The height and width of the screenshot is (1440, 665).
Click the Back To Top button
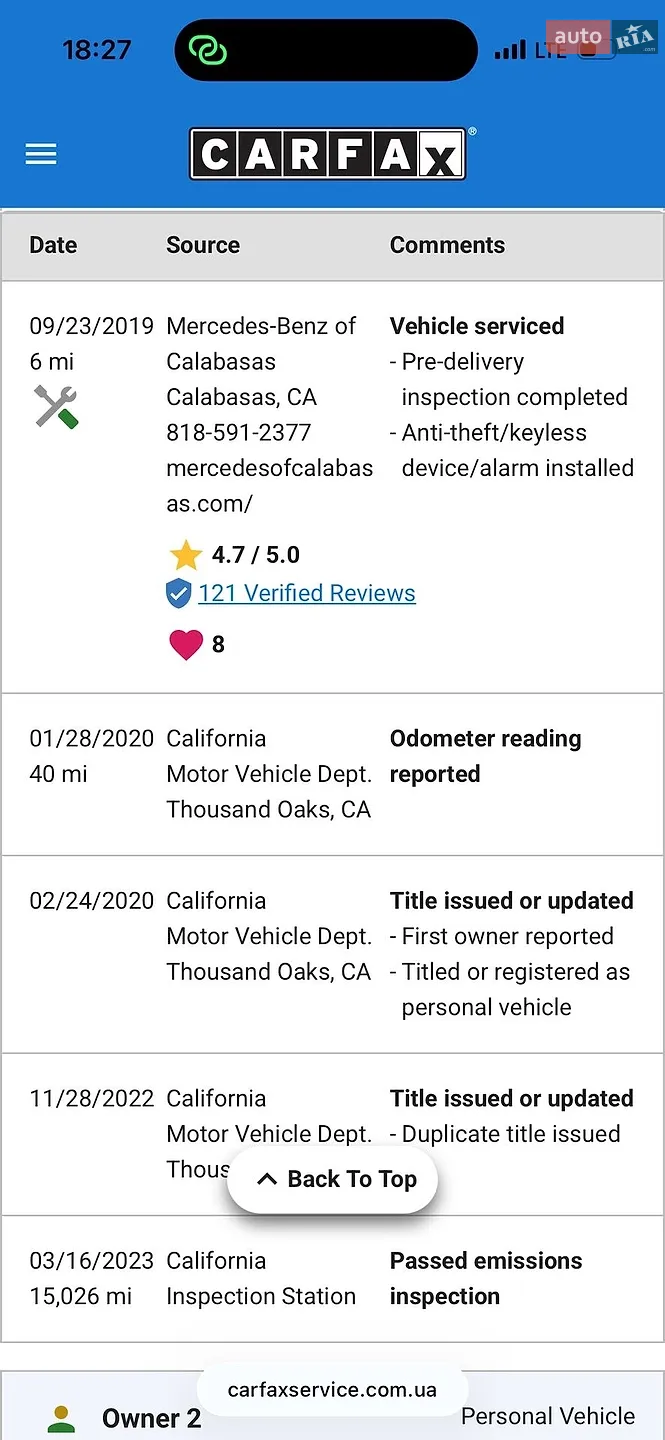tap(332, 1180)
